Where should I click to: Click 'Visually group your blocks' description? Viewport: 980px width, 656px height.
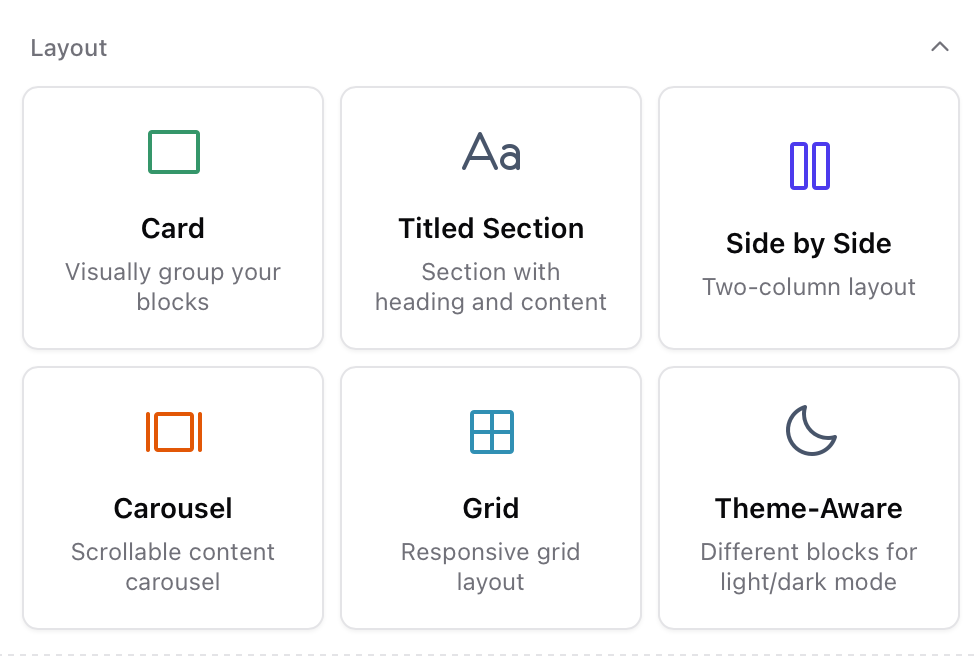pyautogui.click(x=173, y=287)
